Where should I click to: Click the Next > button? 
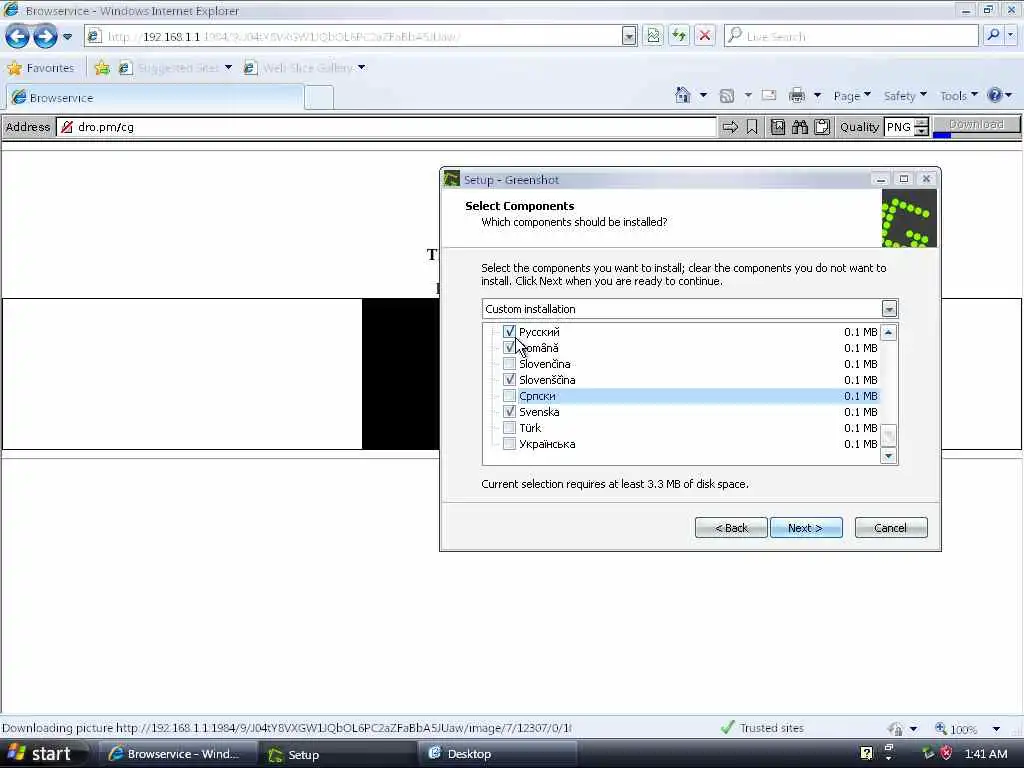806,528
